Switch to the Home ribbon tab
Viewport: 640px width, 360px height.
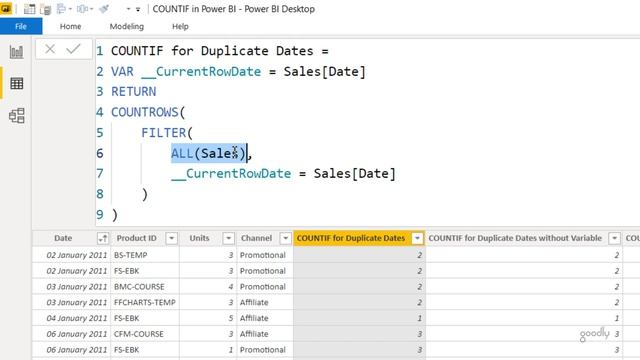(x=70, y=27)
